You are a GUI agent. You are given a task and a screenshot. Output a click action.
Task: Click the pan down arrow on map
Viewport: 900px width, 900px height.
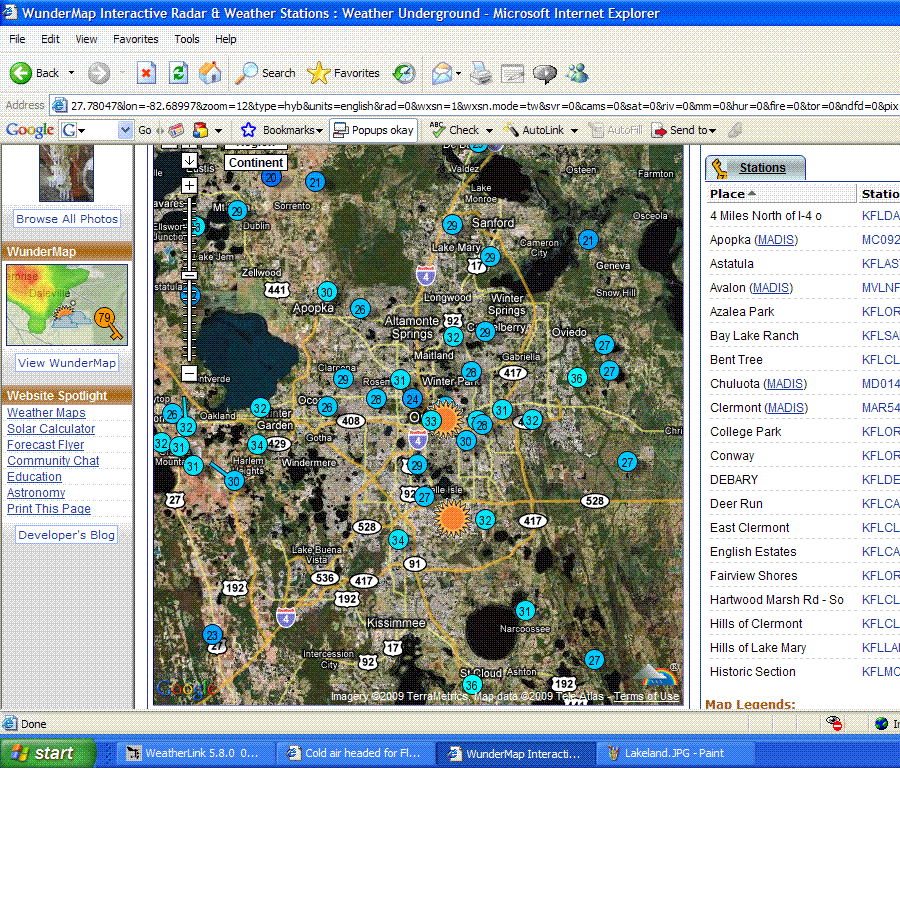(x=189, y=160)
